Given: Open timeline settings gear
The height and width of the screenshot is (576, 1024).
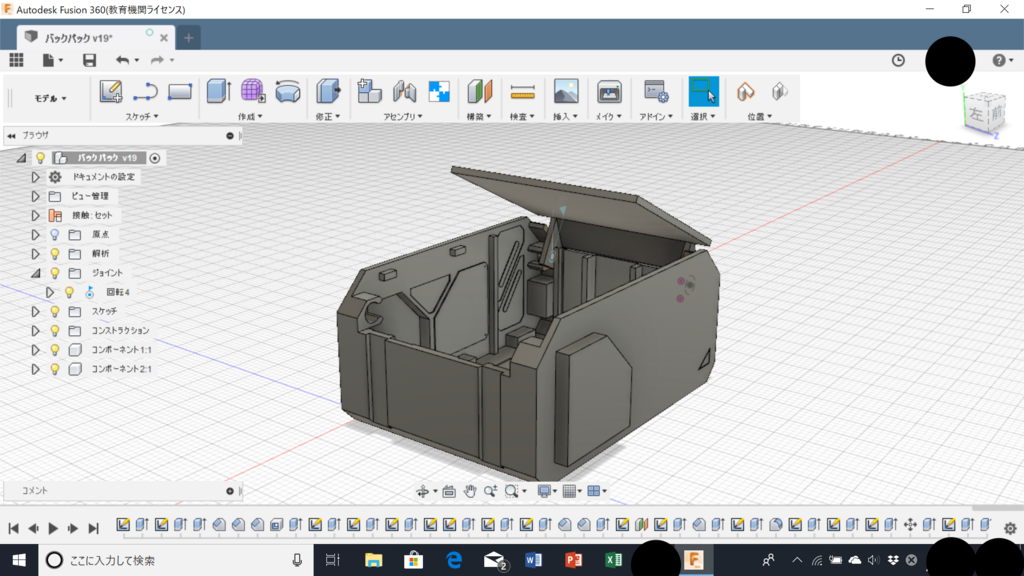Looking at the screenshot, I should 1010,528.
